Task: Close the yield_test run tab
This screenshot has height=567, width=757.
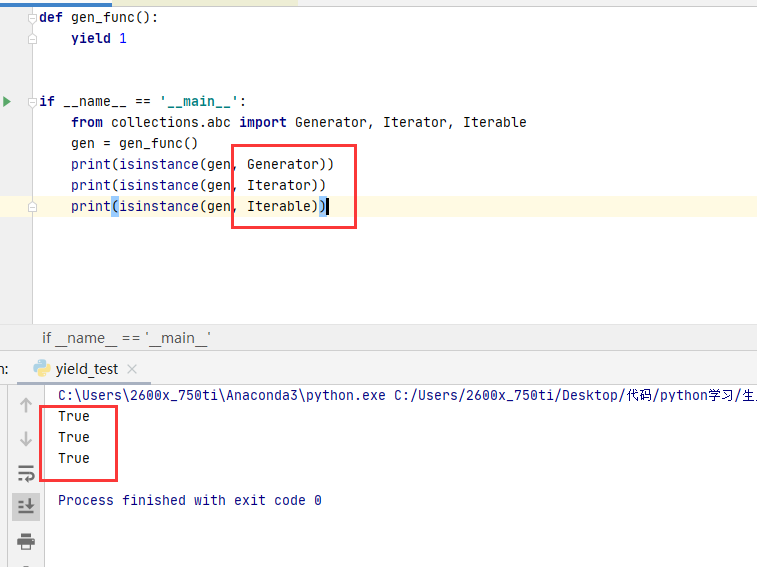Action: tap(132, 369)
